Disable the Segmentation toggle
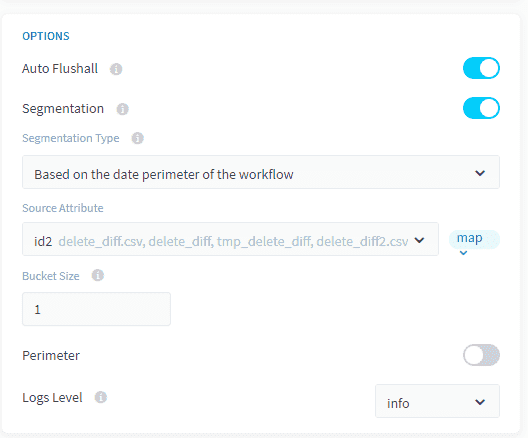 coord(481,108)
